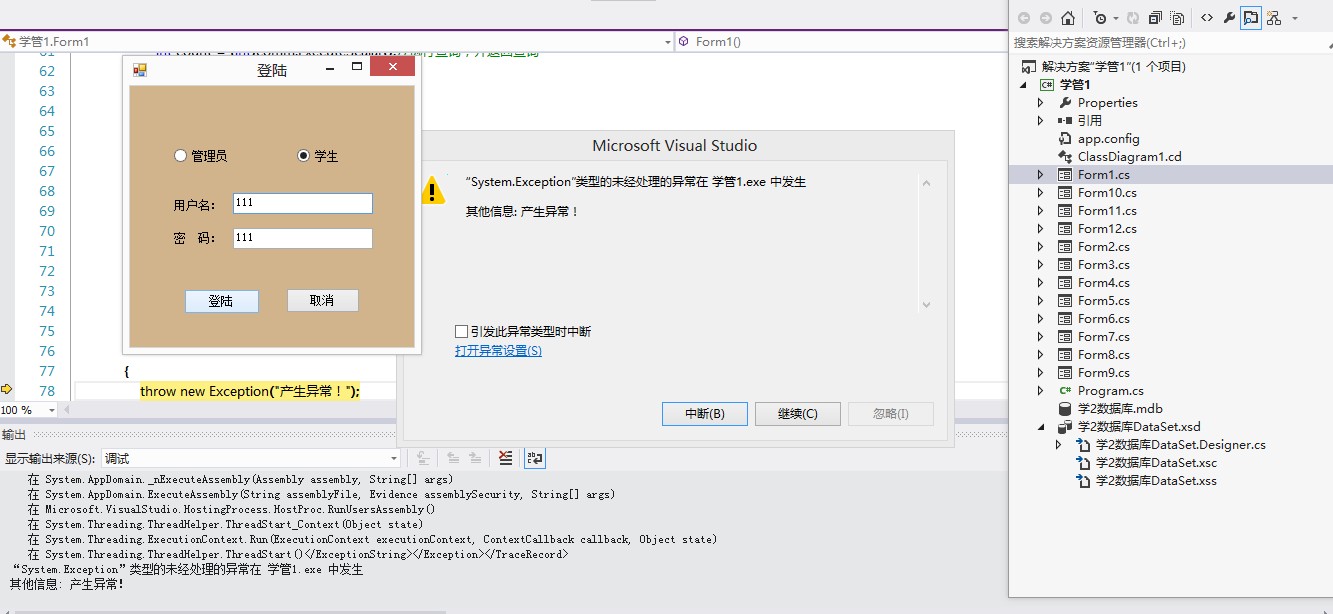
Task: Click the Solution Explorer search box
Action: 1170,43
